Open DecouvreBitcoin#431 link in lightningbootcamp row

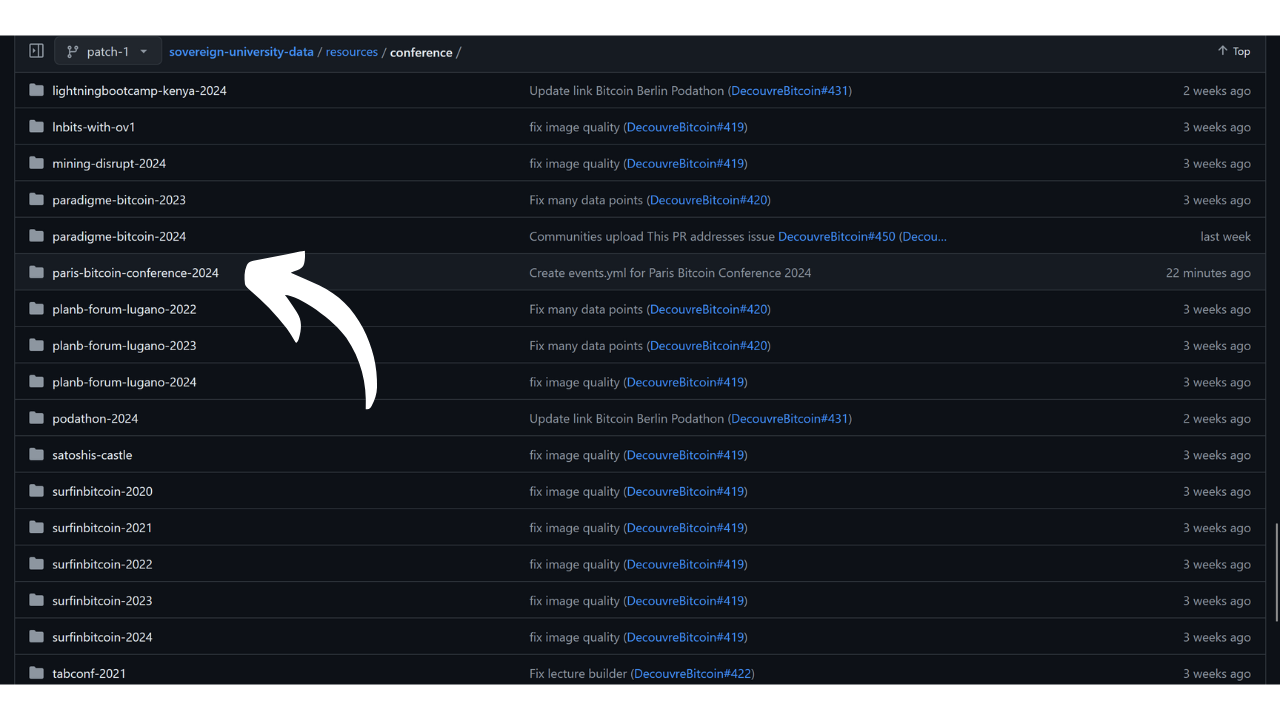[x=789, y=91]
